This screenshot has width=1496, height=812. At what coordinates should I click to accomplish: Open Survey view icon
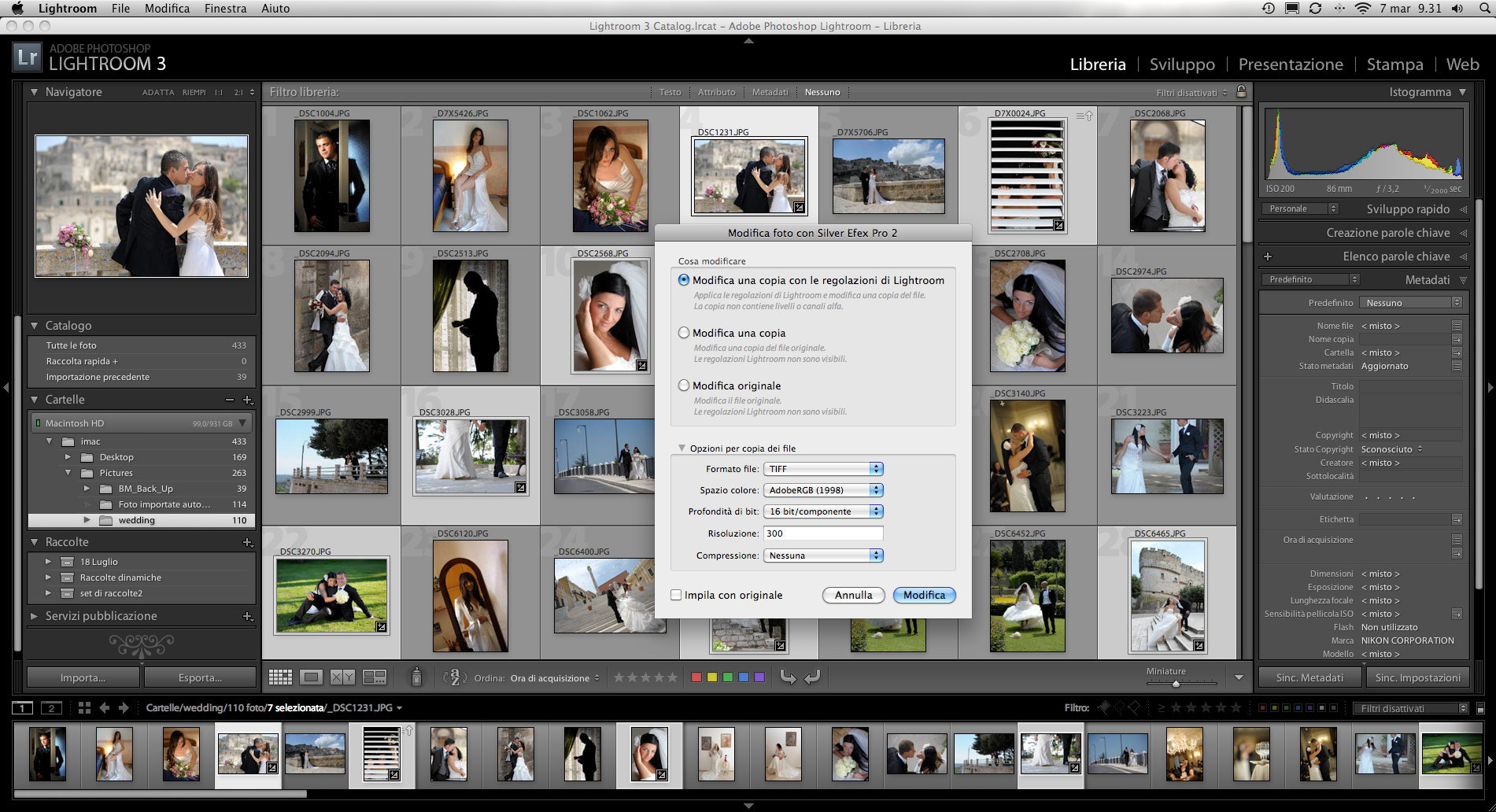coord(375,677)
